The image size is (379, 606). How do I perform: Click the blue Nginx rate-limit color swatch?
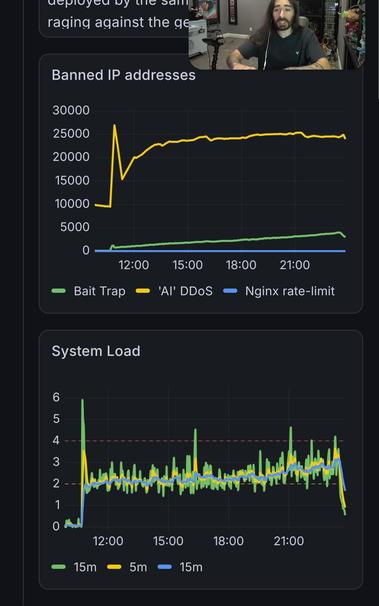230,291
